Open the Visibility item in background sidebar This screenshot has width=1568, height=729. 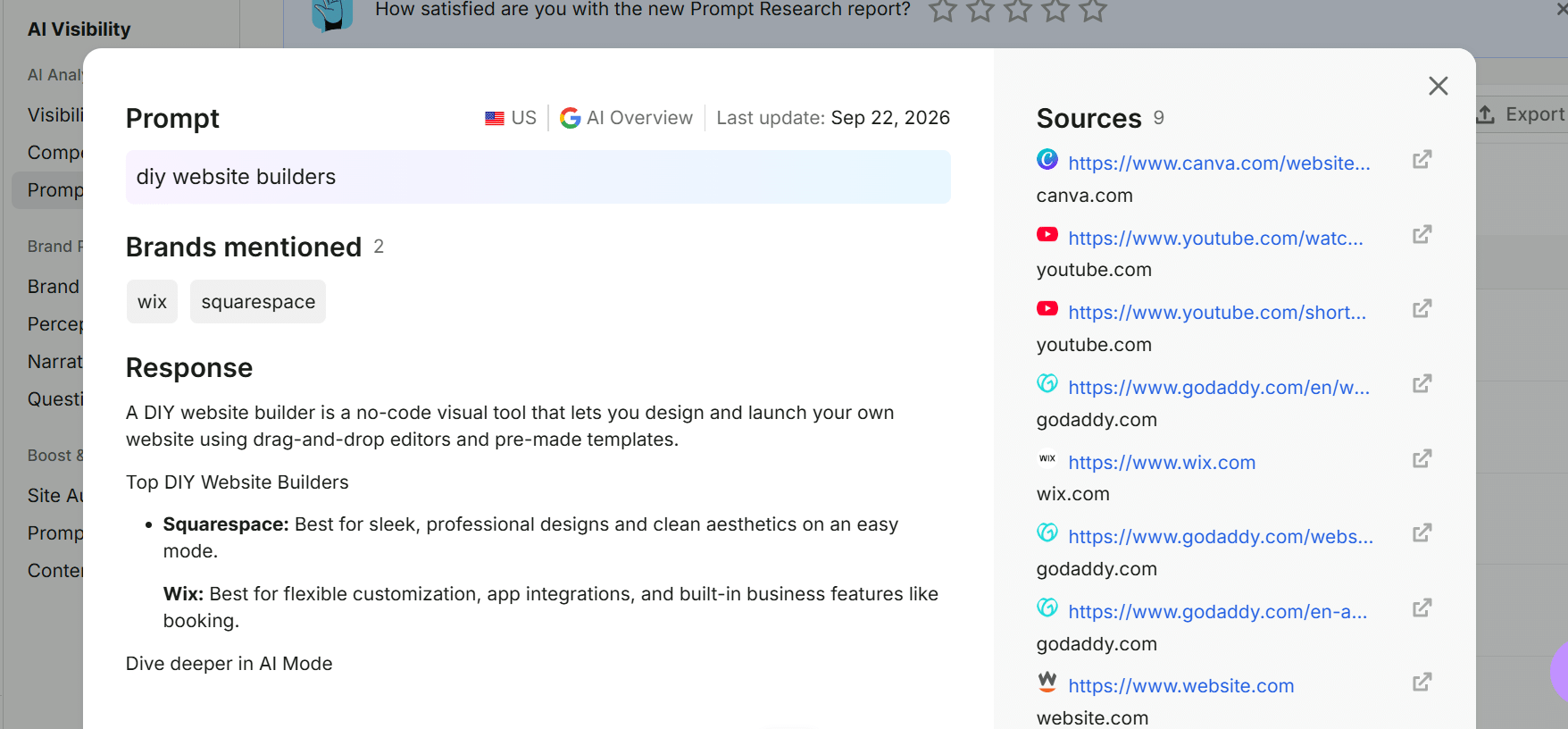click(55, 115)
